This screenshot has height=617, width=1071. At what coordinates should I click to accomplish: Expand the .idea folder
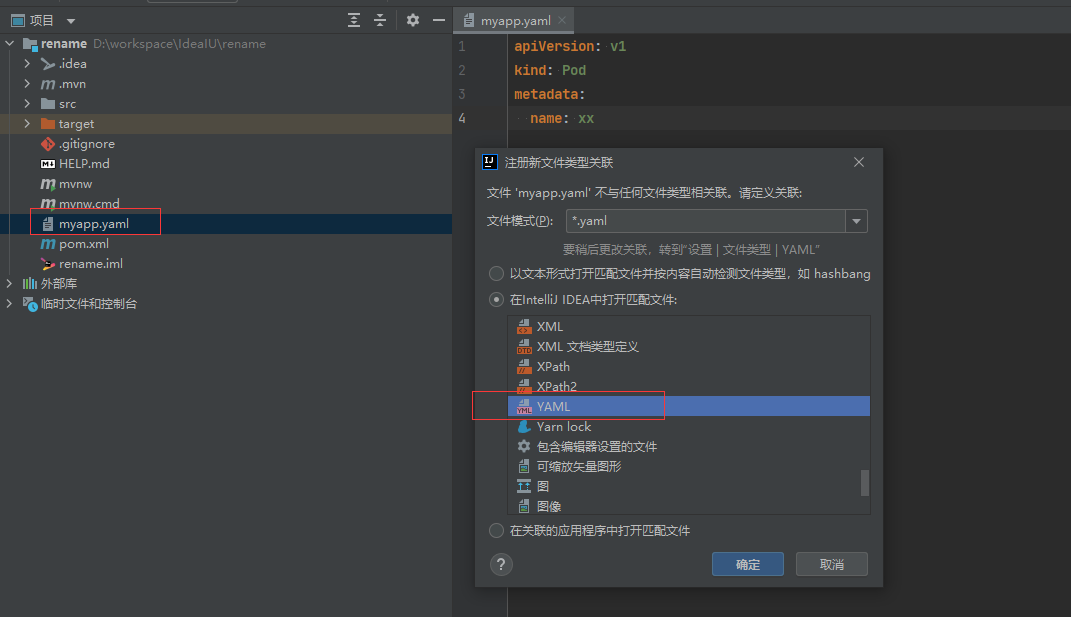[27, 64]
